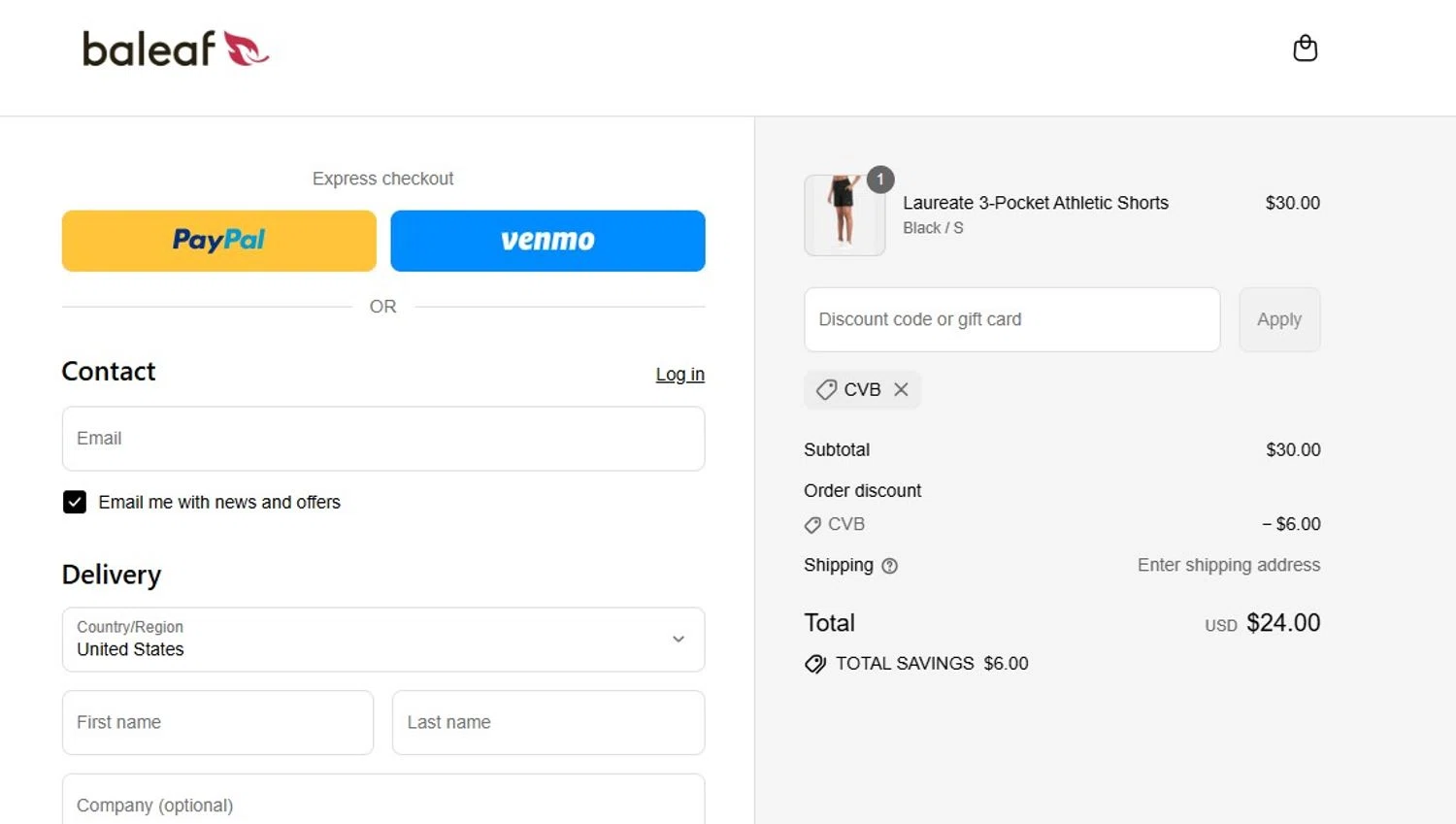The height and width of the screenshot is (824, 1456).
Task: Click the Subtotal $30.00 value
Action: pos(1293,450)
